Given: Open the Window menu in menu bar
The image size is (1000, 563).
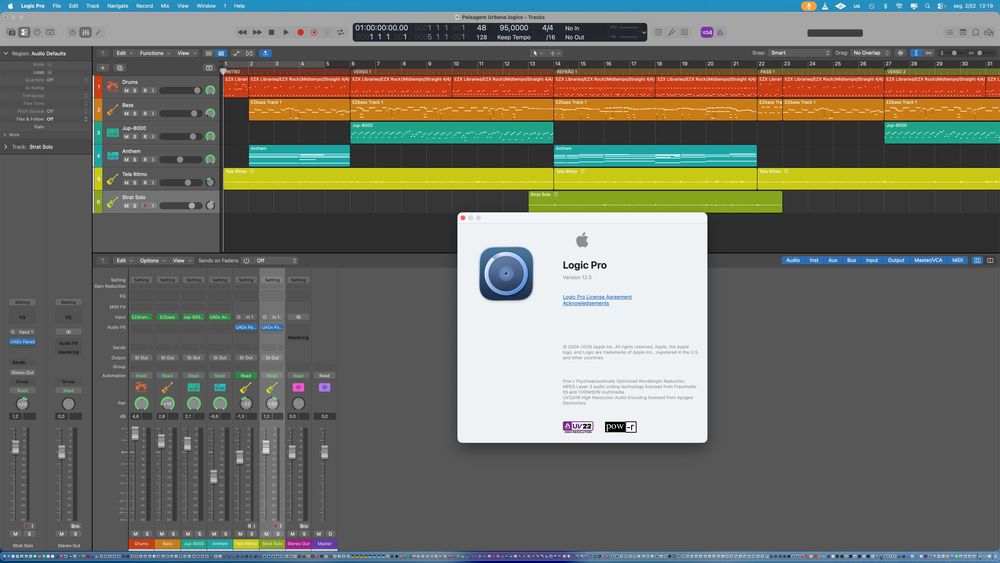Looking at the screenshot, I should tap(206, 6).
